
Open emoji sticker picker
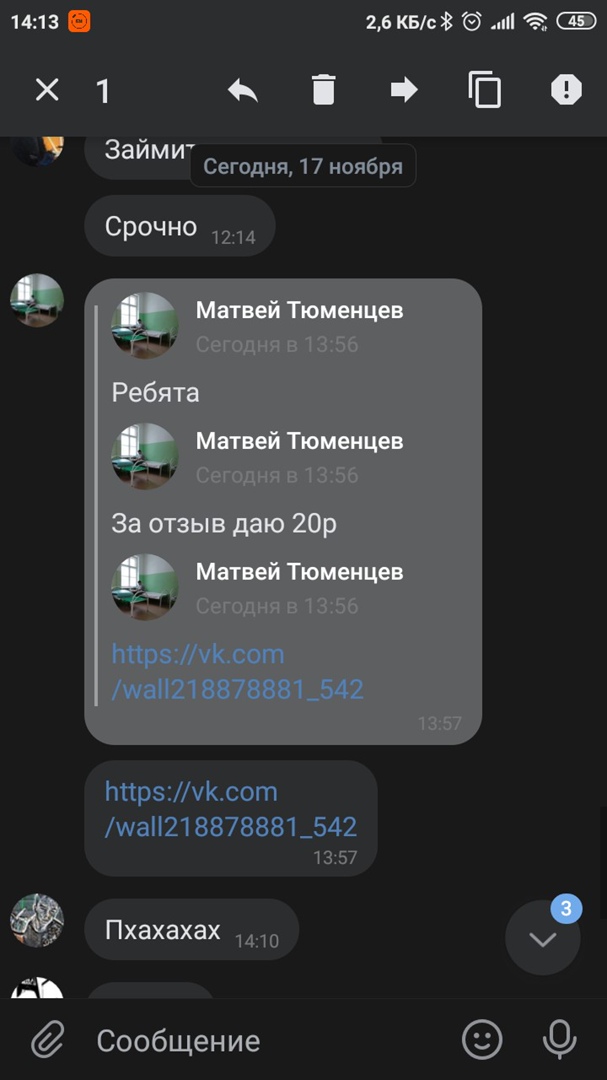coord(482,1039)
